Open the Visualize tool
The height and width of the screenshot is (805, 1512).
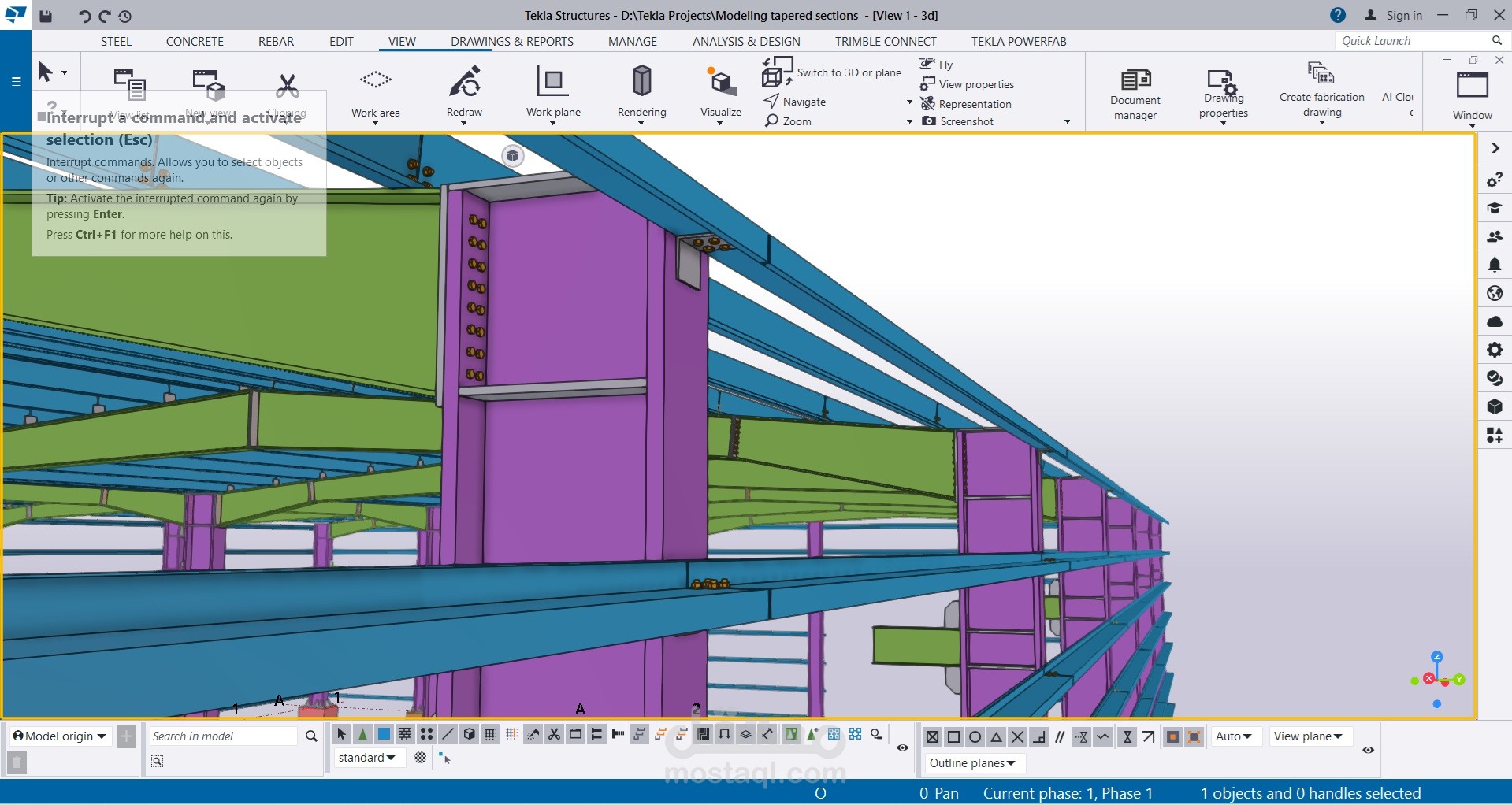click(721, 95)
